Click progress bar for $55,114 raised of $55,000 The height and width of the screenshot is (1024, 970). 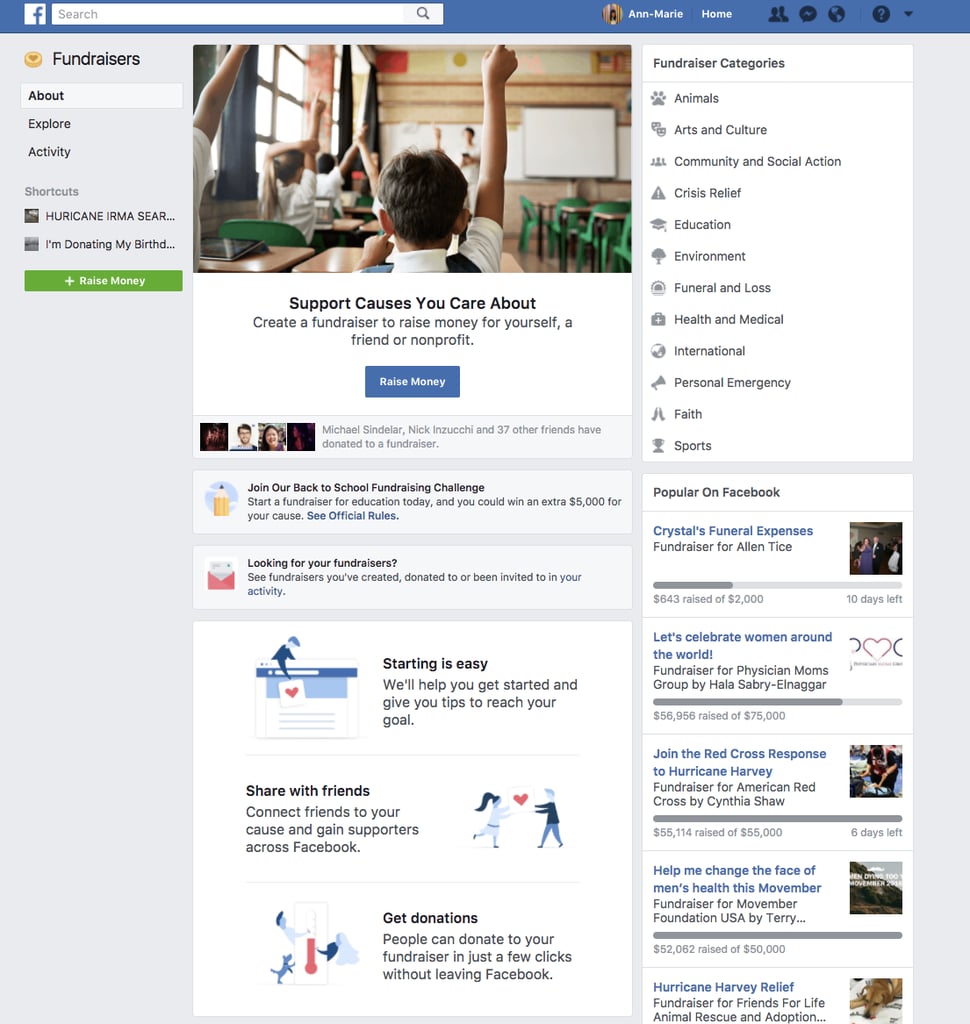(777, 818)
